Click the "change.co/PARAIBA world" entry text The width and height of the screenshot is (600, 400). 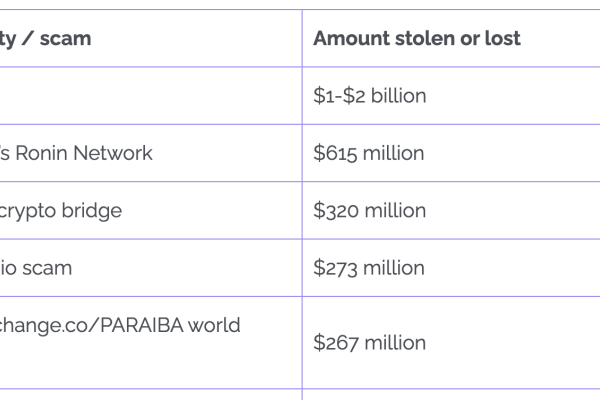[x=120, y=325]
